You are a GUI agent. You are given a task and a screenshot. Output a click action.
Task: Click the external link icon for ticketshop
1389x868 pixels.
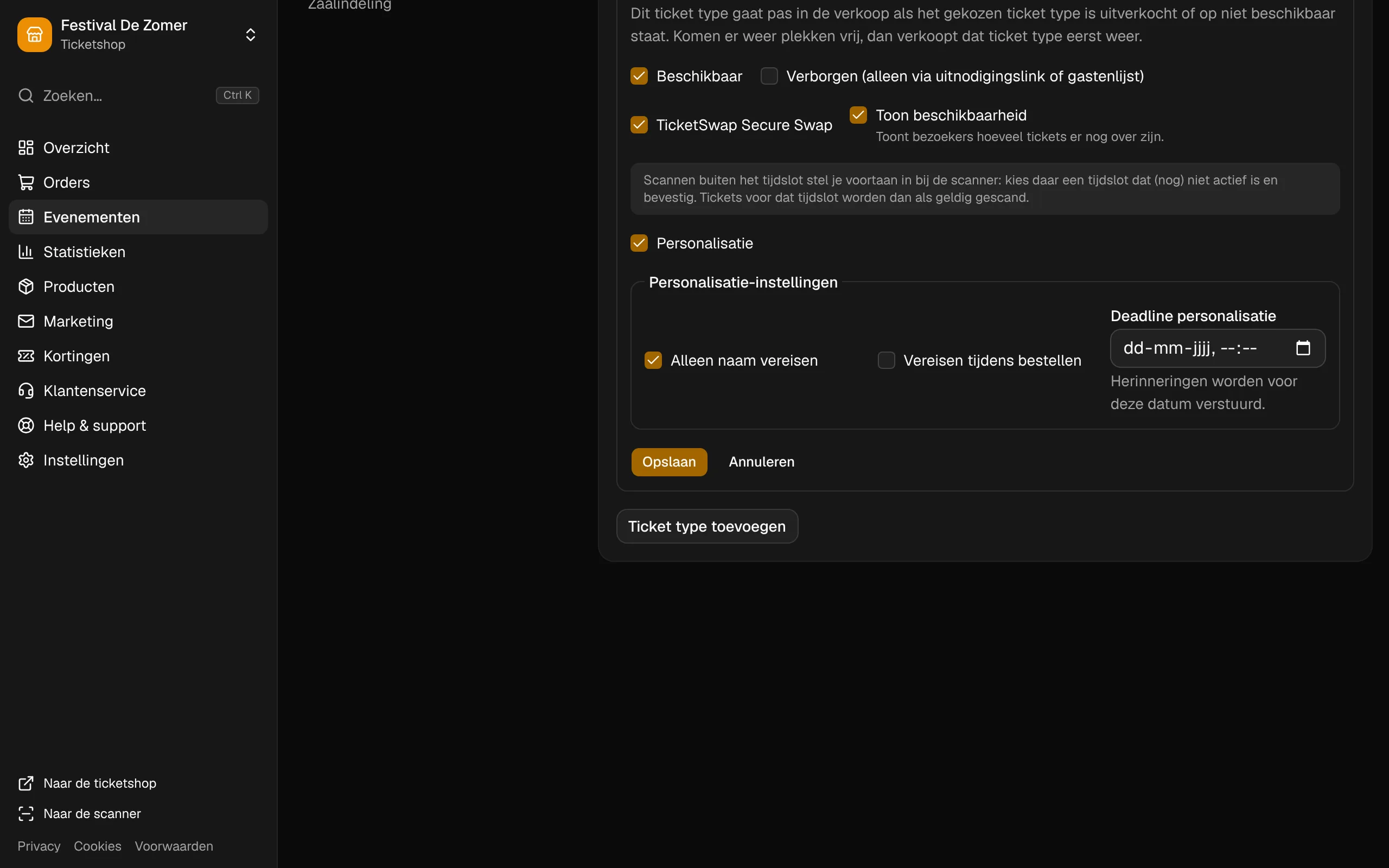pyautogui.click(x=26, y=783)
